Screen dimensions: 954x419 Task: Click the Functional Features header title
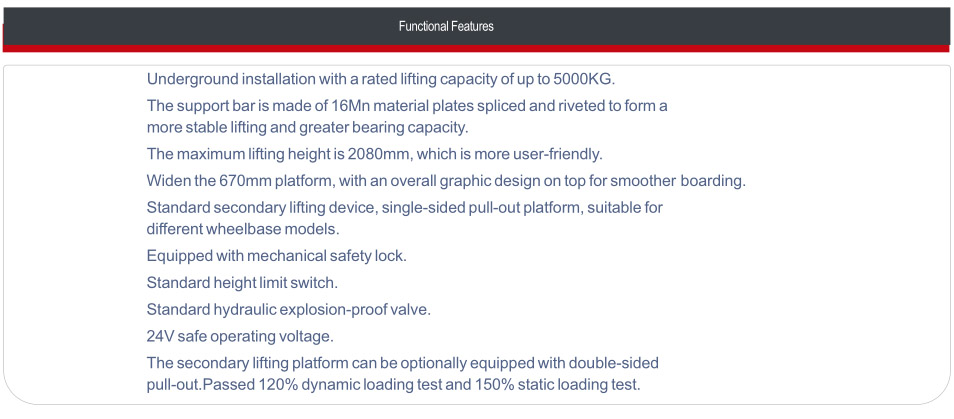[446, 26]
